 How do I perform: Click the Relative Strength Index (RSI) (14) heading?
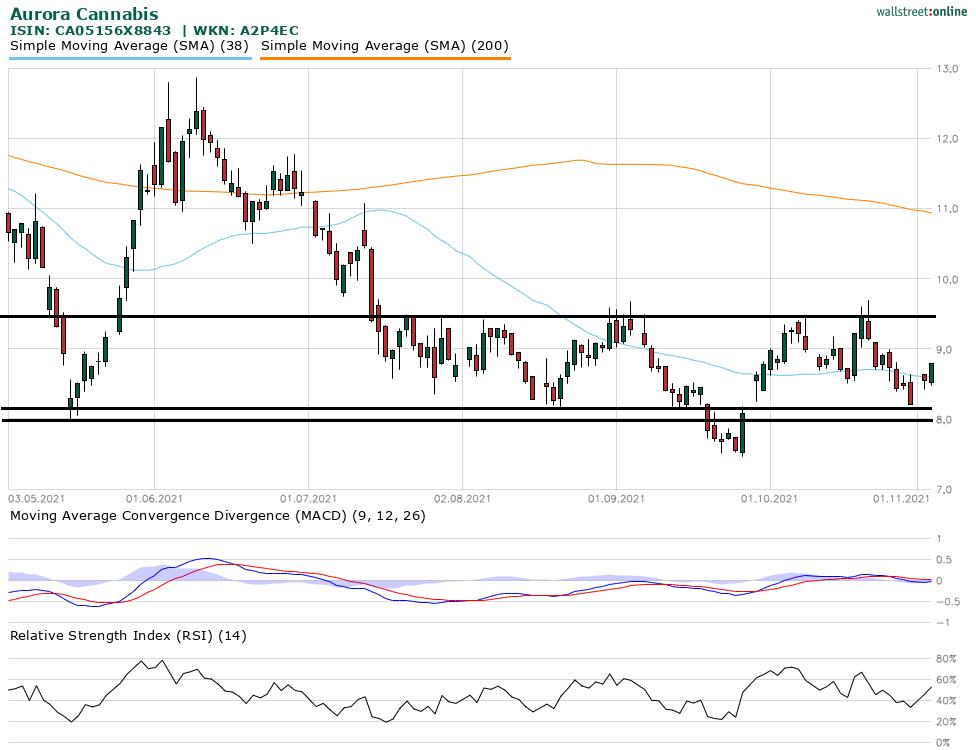point(128,636)
